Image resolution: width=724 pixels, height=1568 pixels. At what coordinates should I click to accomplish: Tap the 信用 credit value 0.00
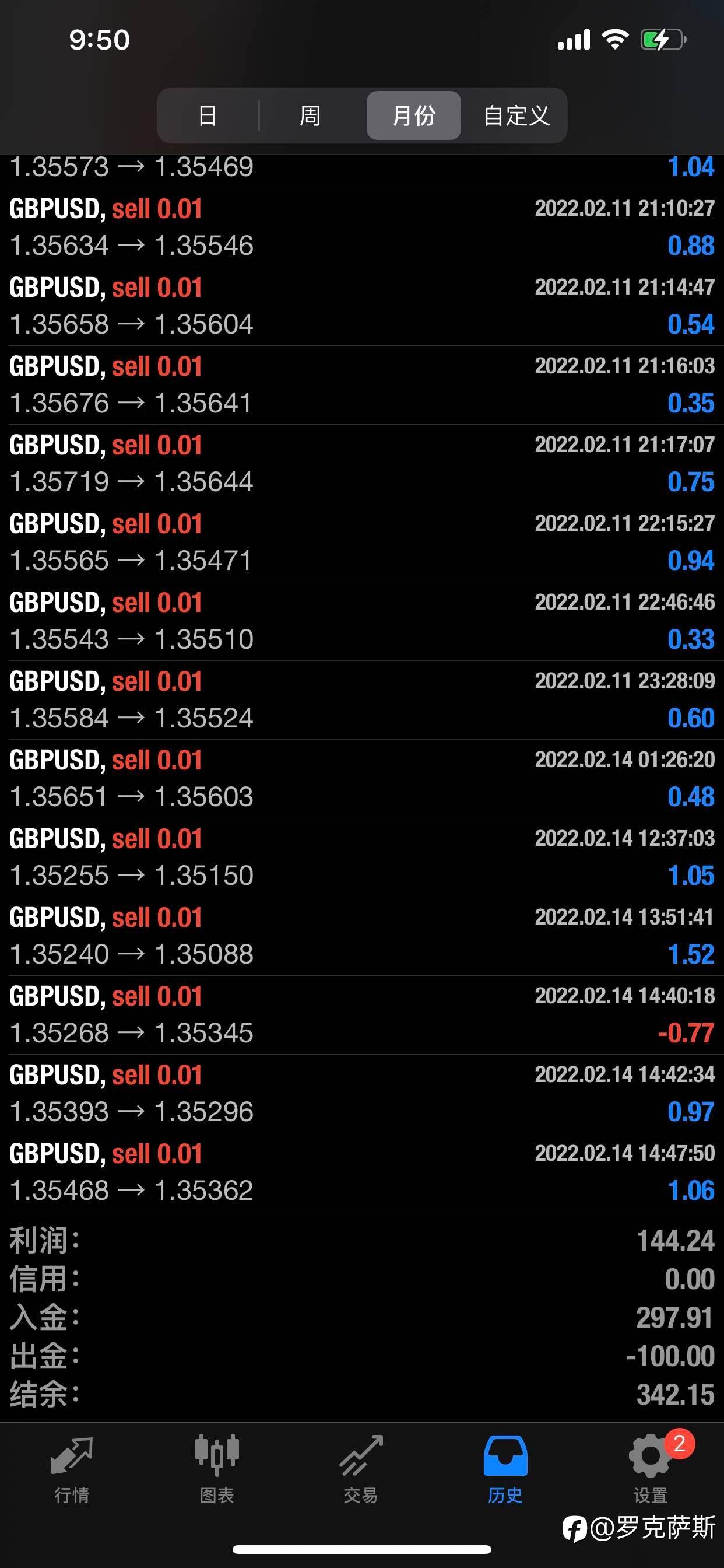[x=690, y=1279]
